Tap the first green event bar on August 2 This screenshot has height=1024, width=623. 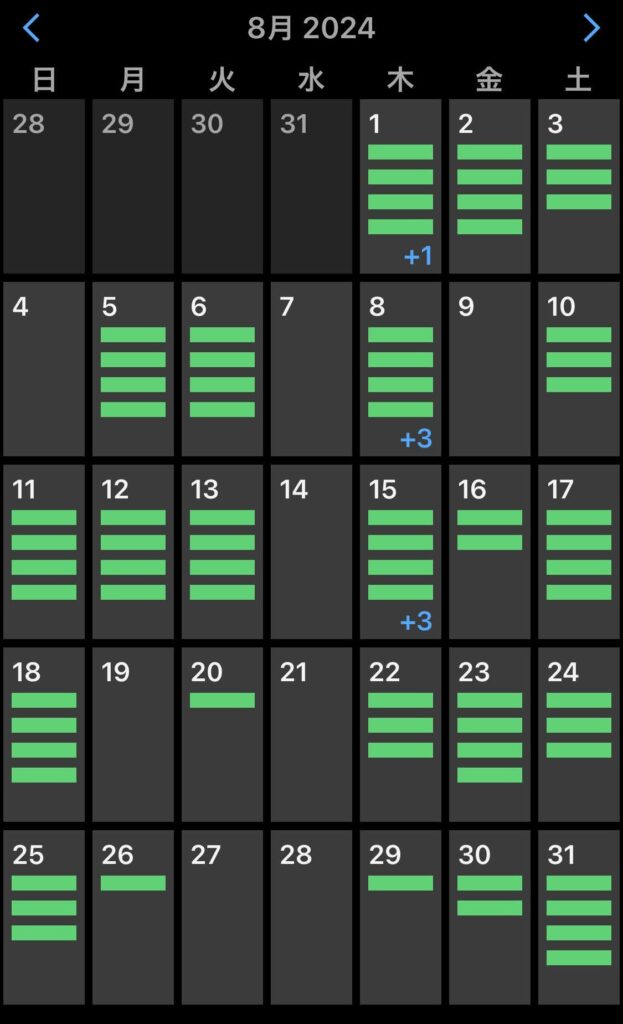click(489, 152)
